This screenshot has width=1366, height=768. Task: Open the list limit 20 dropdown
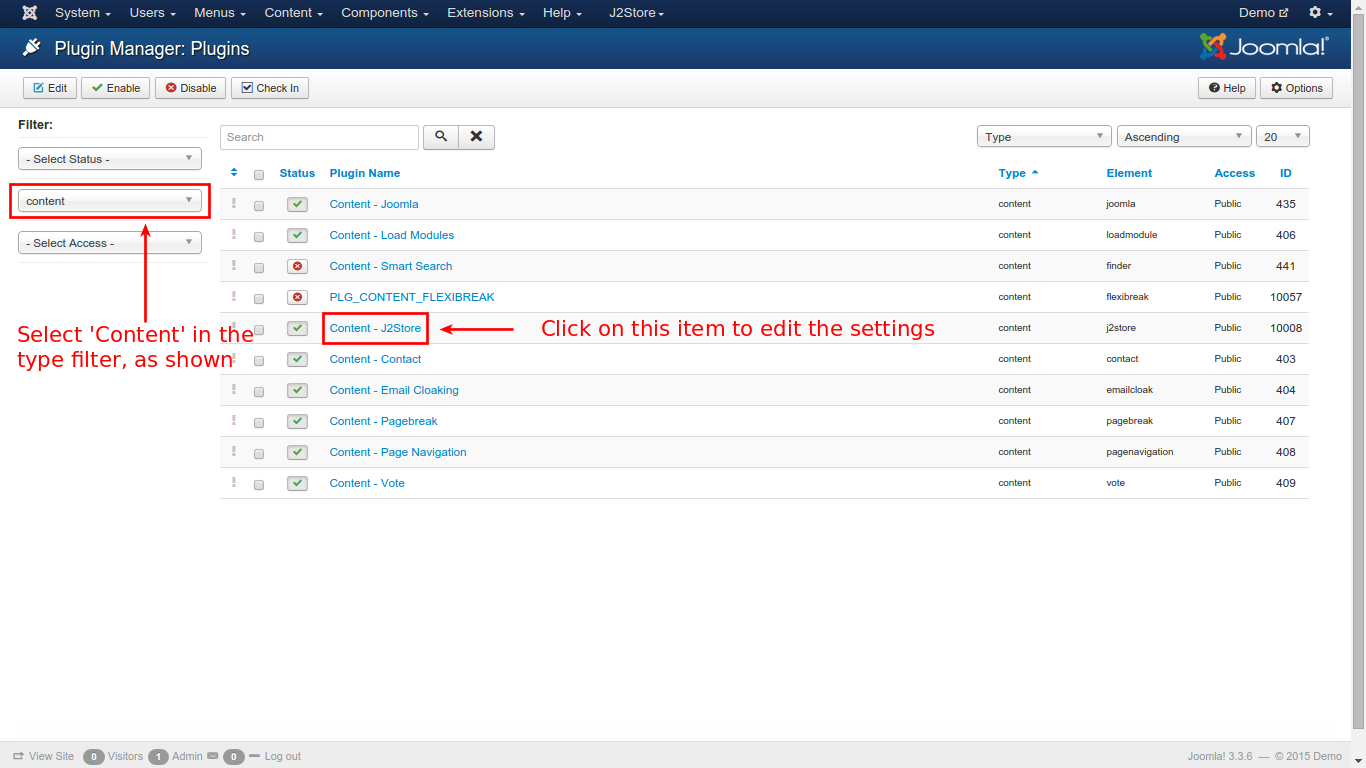tap(1283, 137)
